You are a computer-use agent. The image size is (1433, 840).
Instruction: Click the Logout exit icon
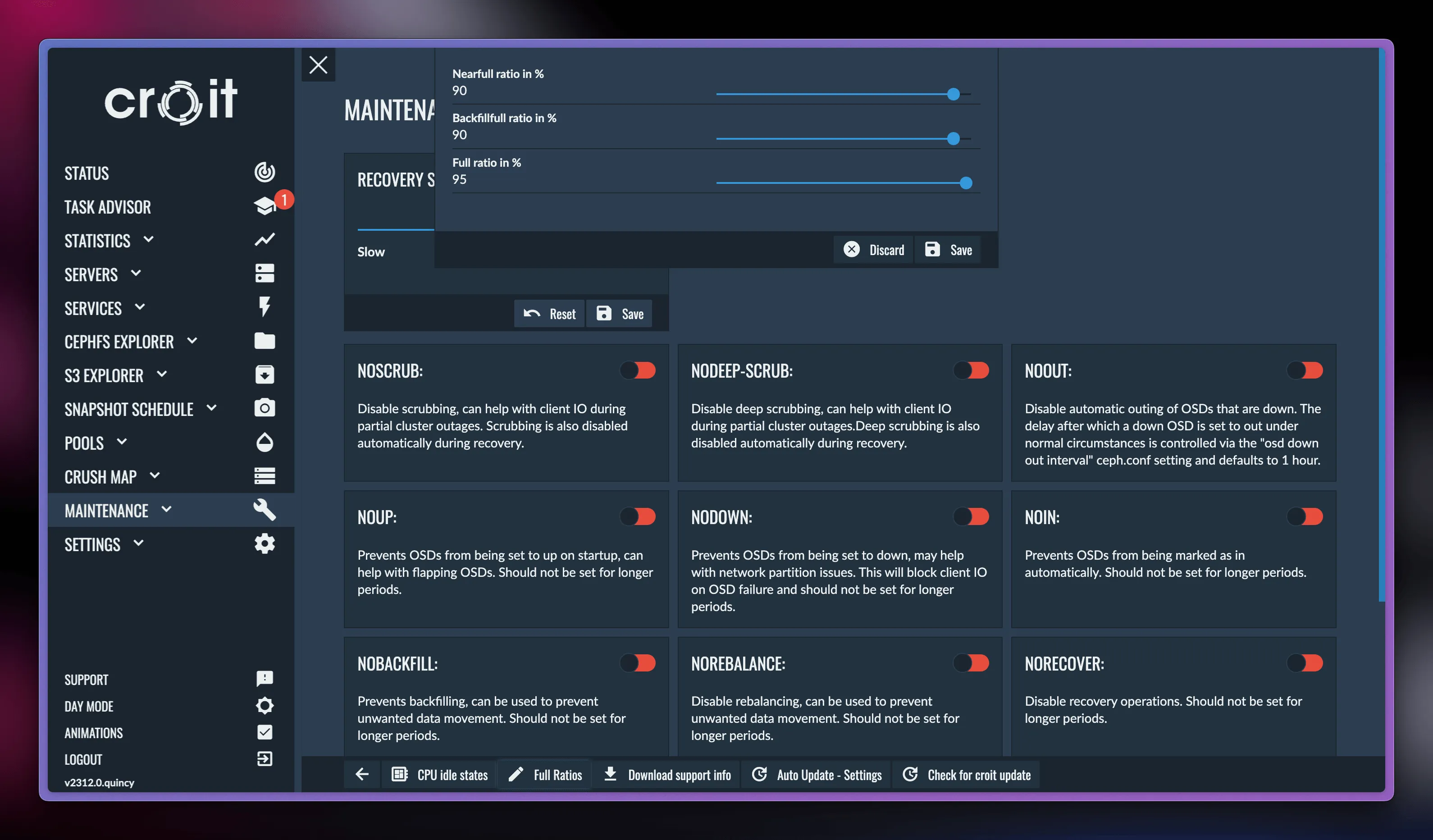(x=265, y=759)
